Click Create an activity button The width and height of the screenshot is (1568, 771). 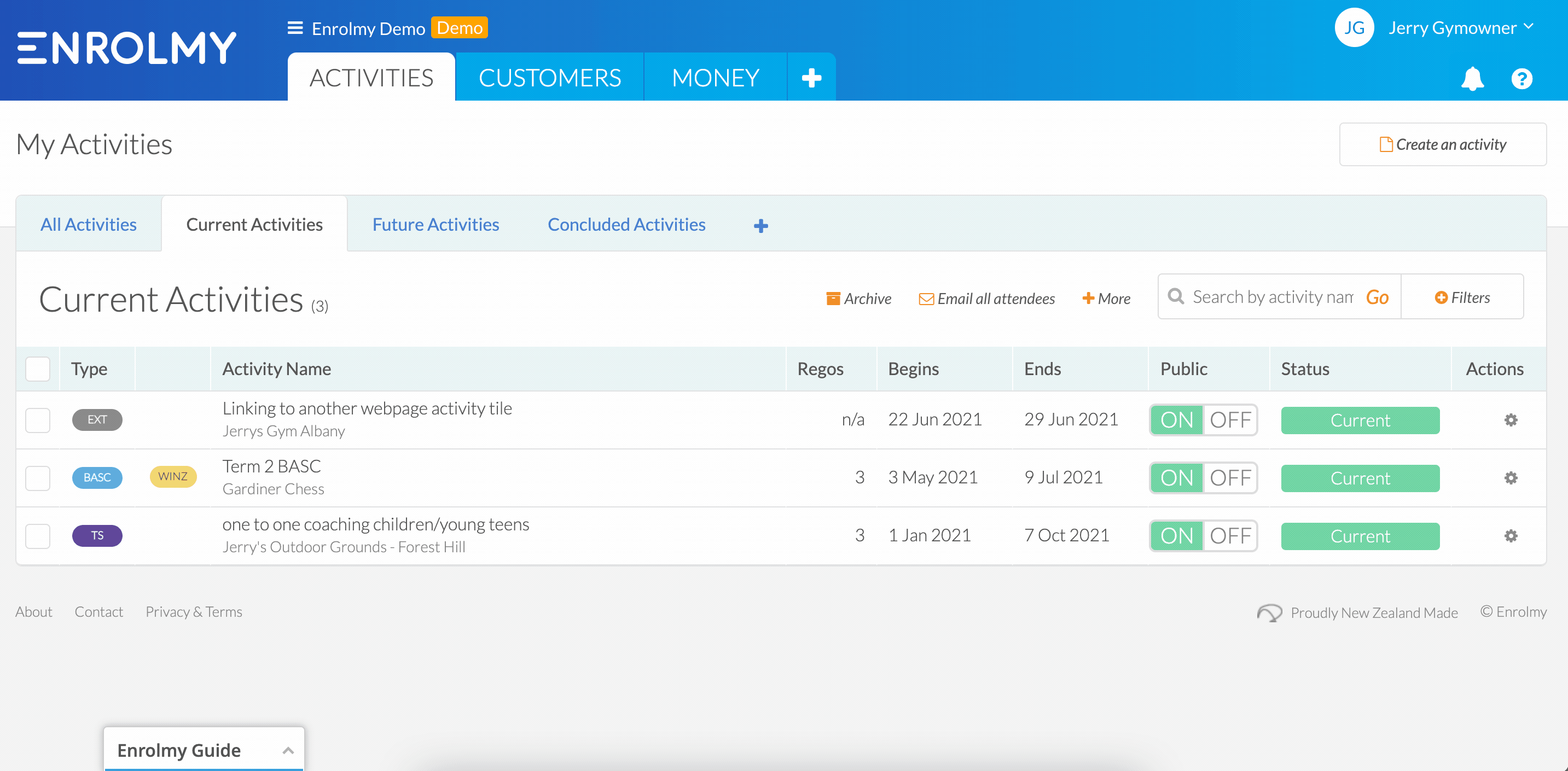coord(1443,144)
